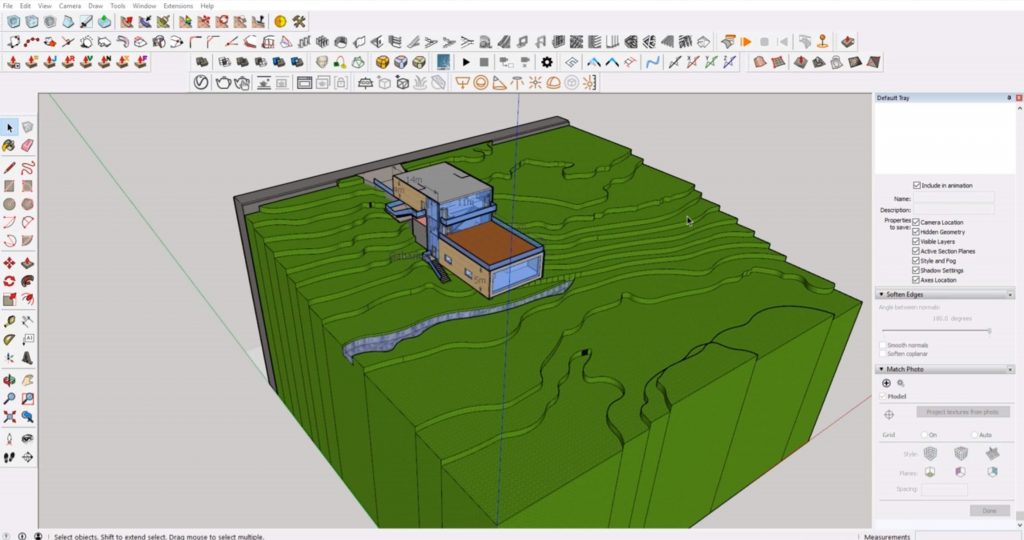This screenshot has width=1024, height=540.
Task: Click the Done button in Match Photo
Action: click(x=989, y=511)
